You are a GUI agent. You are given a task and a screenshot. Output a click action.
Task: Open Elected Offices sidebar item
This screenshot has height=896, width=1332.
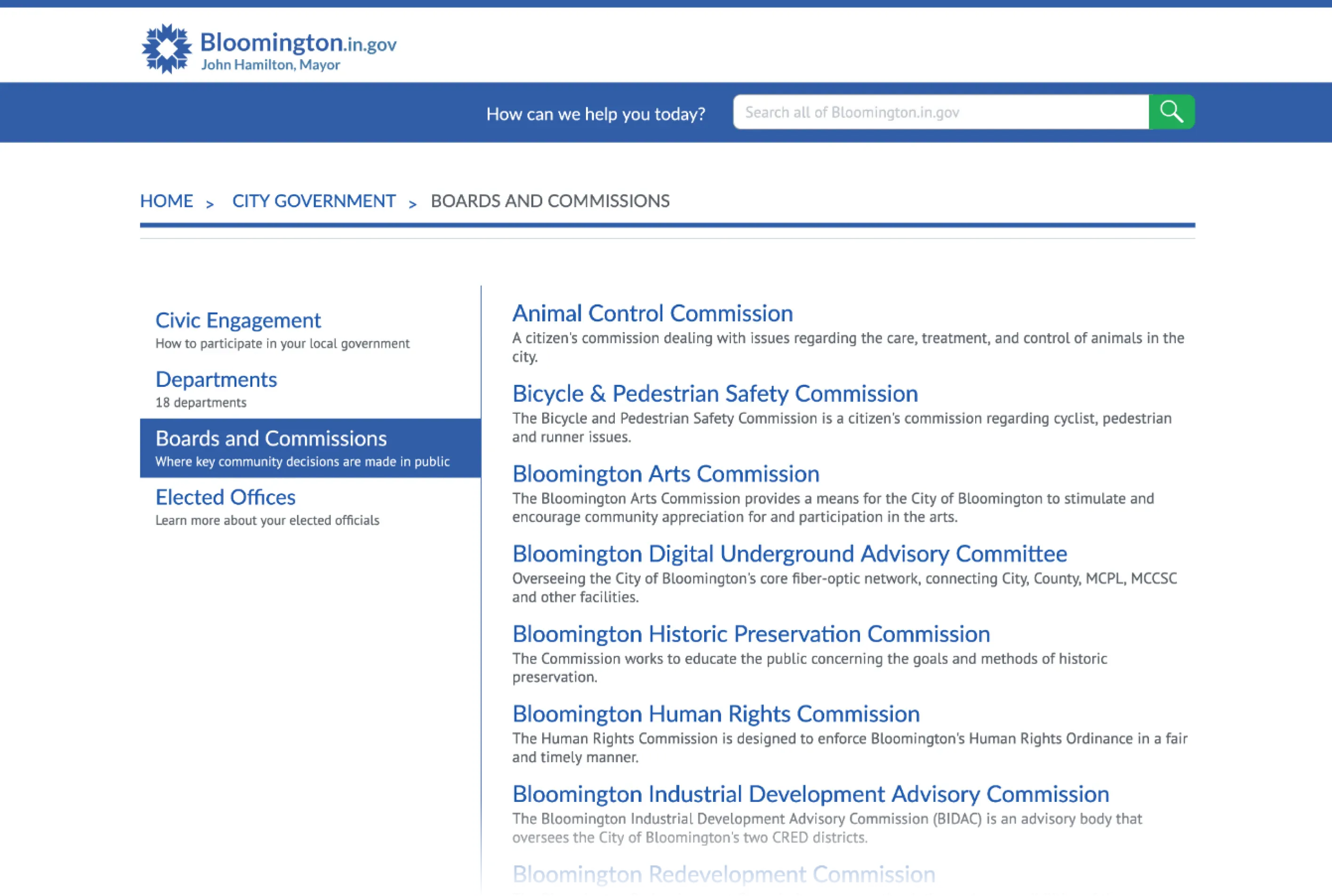pos(225,497)
